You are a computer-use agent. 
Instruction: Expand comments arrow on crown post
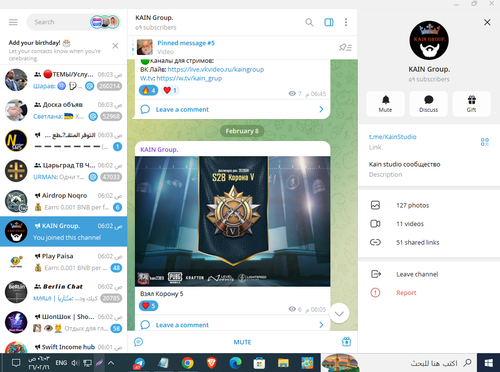pyautogui.click(x=321, y=325)
